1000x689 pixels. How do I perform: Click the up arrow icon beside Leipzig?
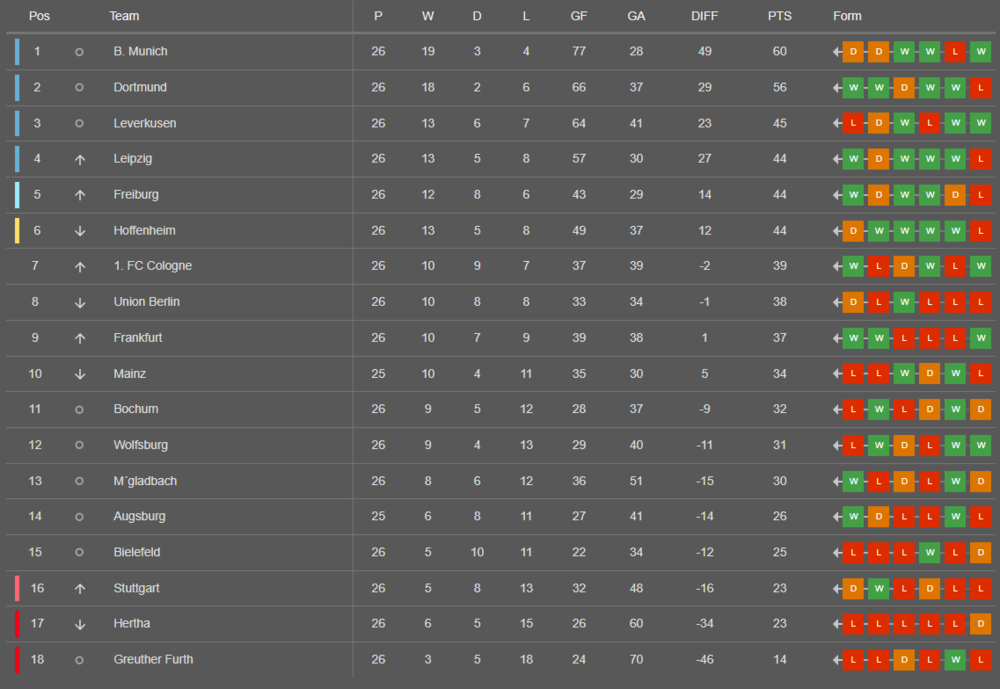[80, 159]
